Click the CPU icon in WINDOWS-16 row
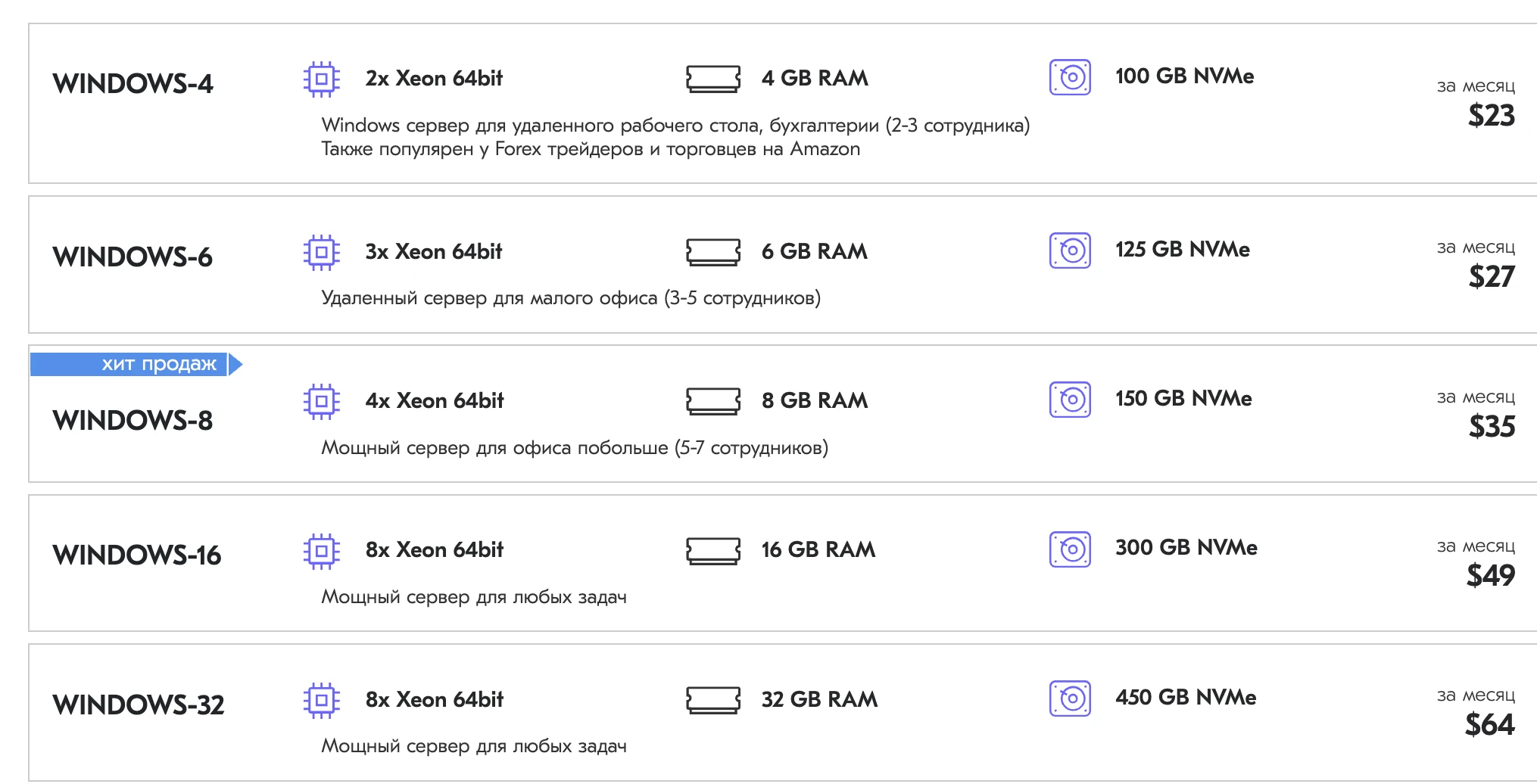 click(321, 551)
